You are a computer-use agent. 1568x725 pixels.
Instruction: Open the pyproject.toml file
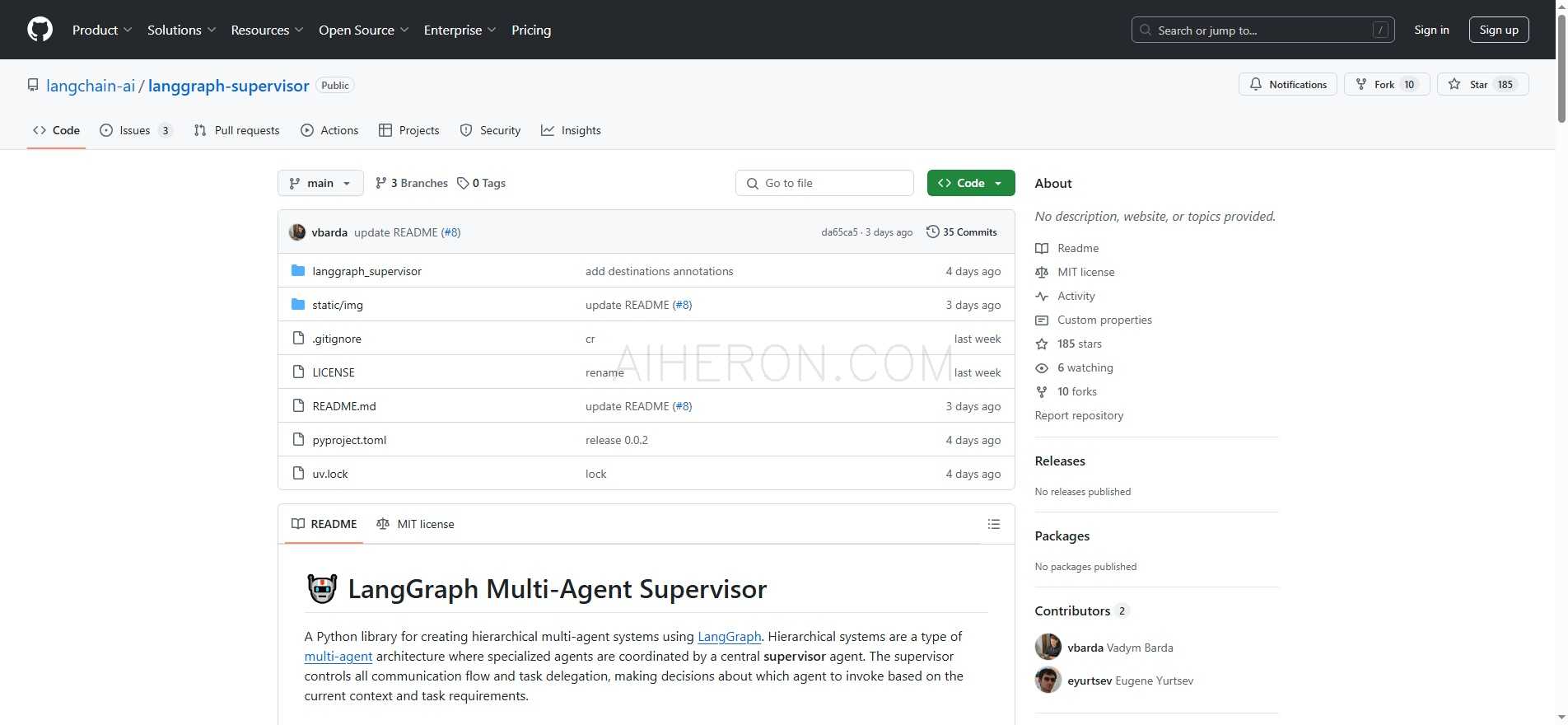(x=349, y=440)
